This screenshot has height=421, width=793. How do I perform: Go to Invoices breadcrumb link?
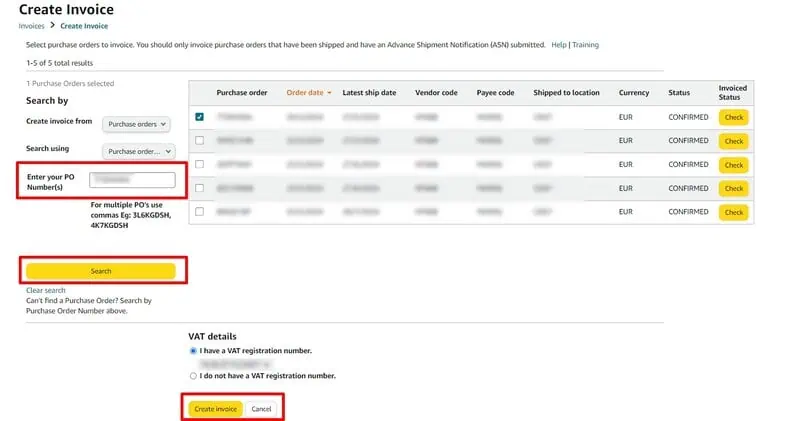pyautogui.click(x=31, y=26)
